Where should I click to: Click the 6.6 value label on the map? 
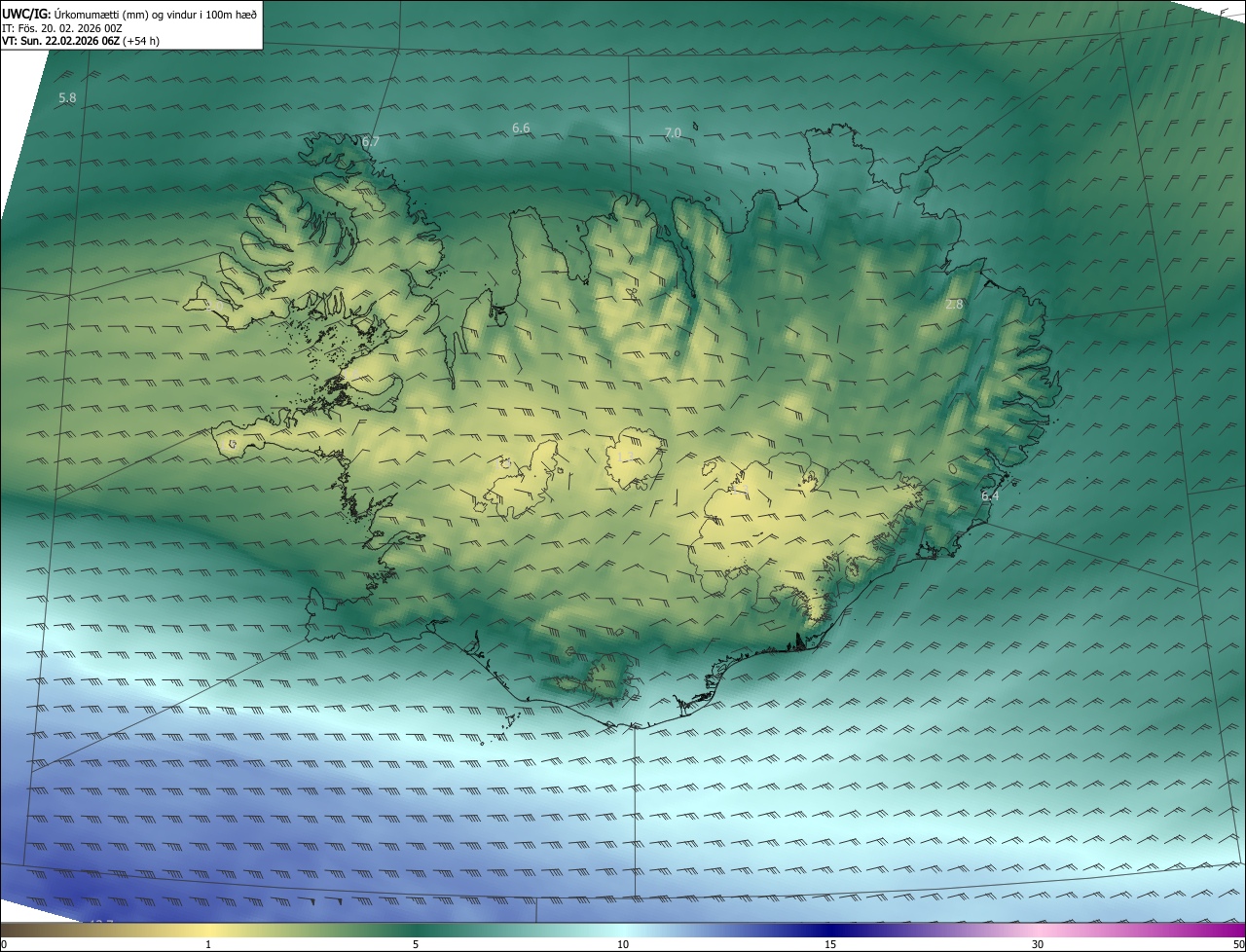(x=521, y=128)
